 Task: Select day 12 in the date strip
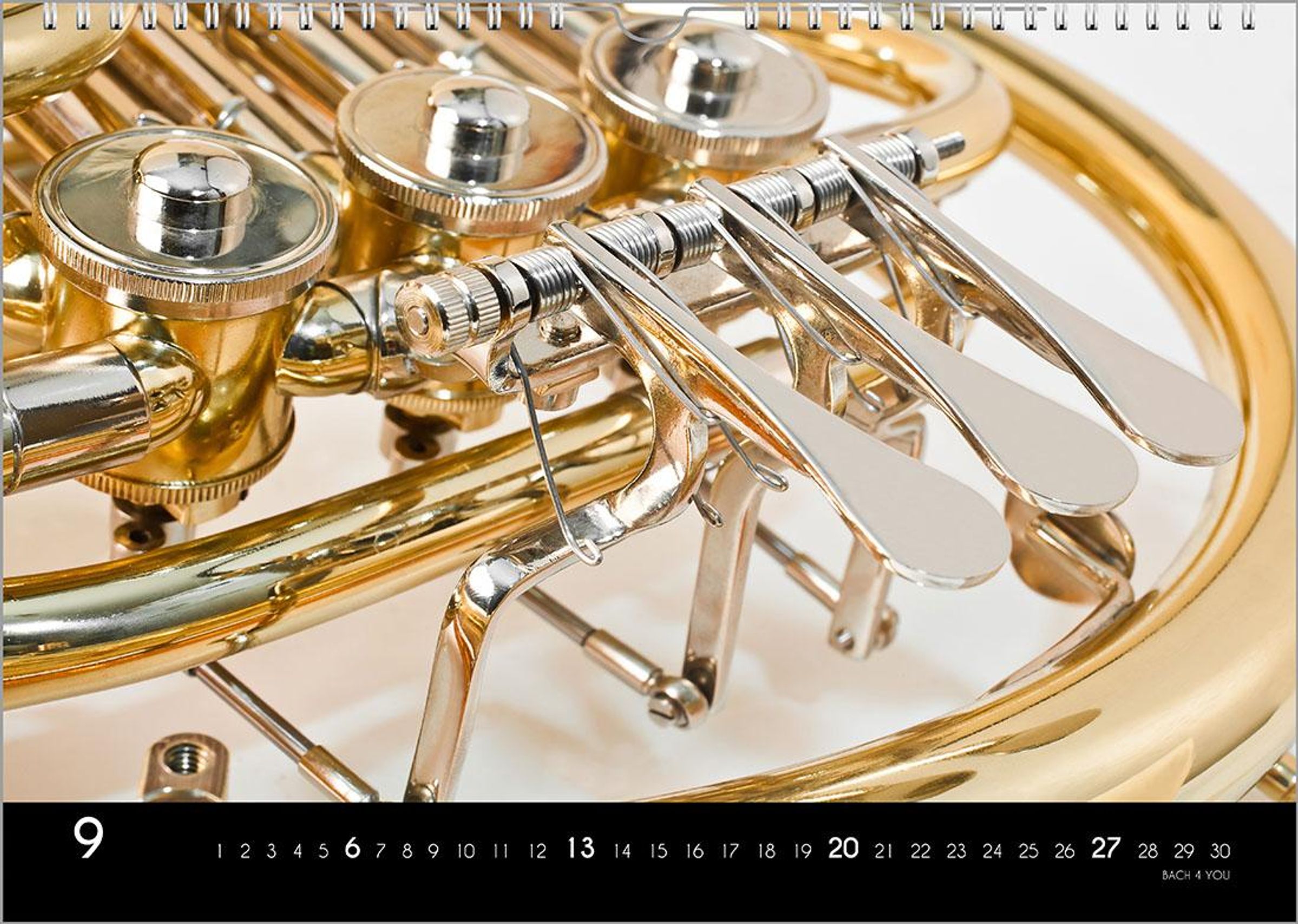pos(537,851)
